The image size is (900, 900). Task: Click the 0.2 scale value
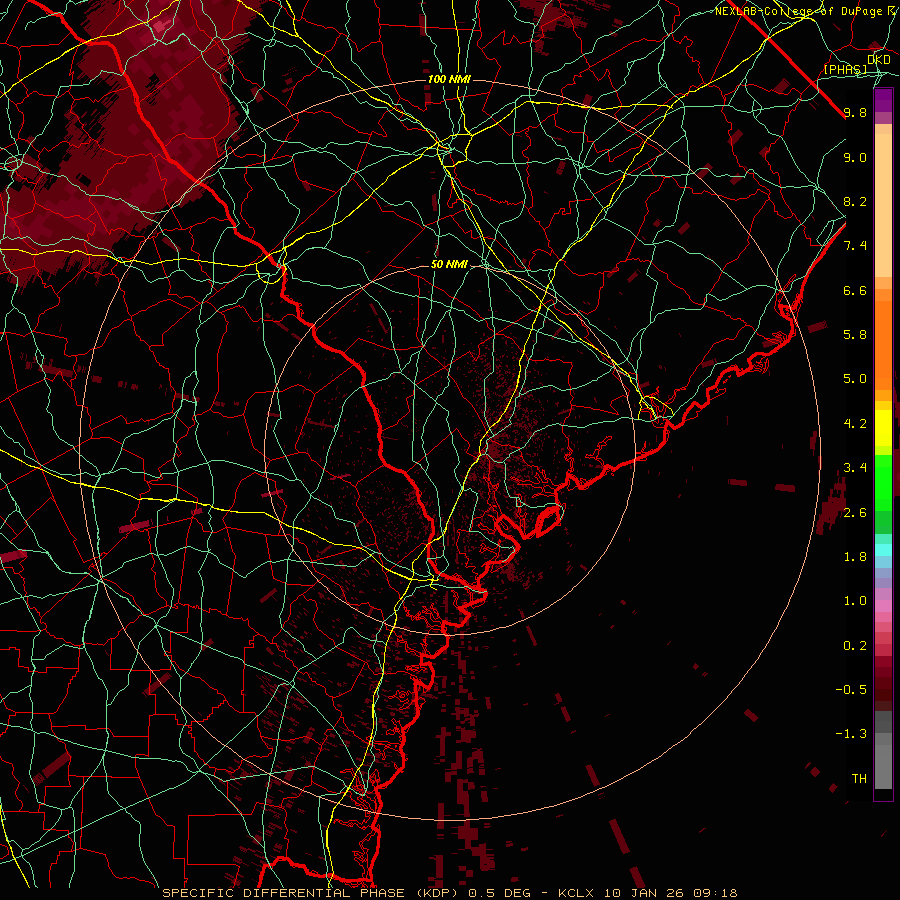point(855,645)
